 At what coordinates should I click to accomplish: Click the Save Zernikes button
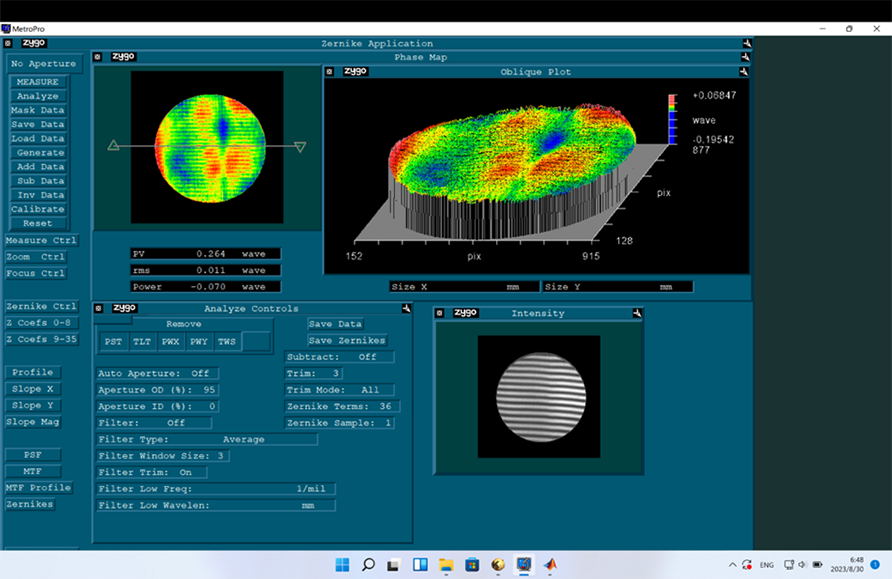347,341
